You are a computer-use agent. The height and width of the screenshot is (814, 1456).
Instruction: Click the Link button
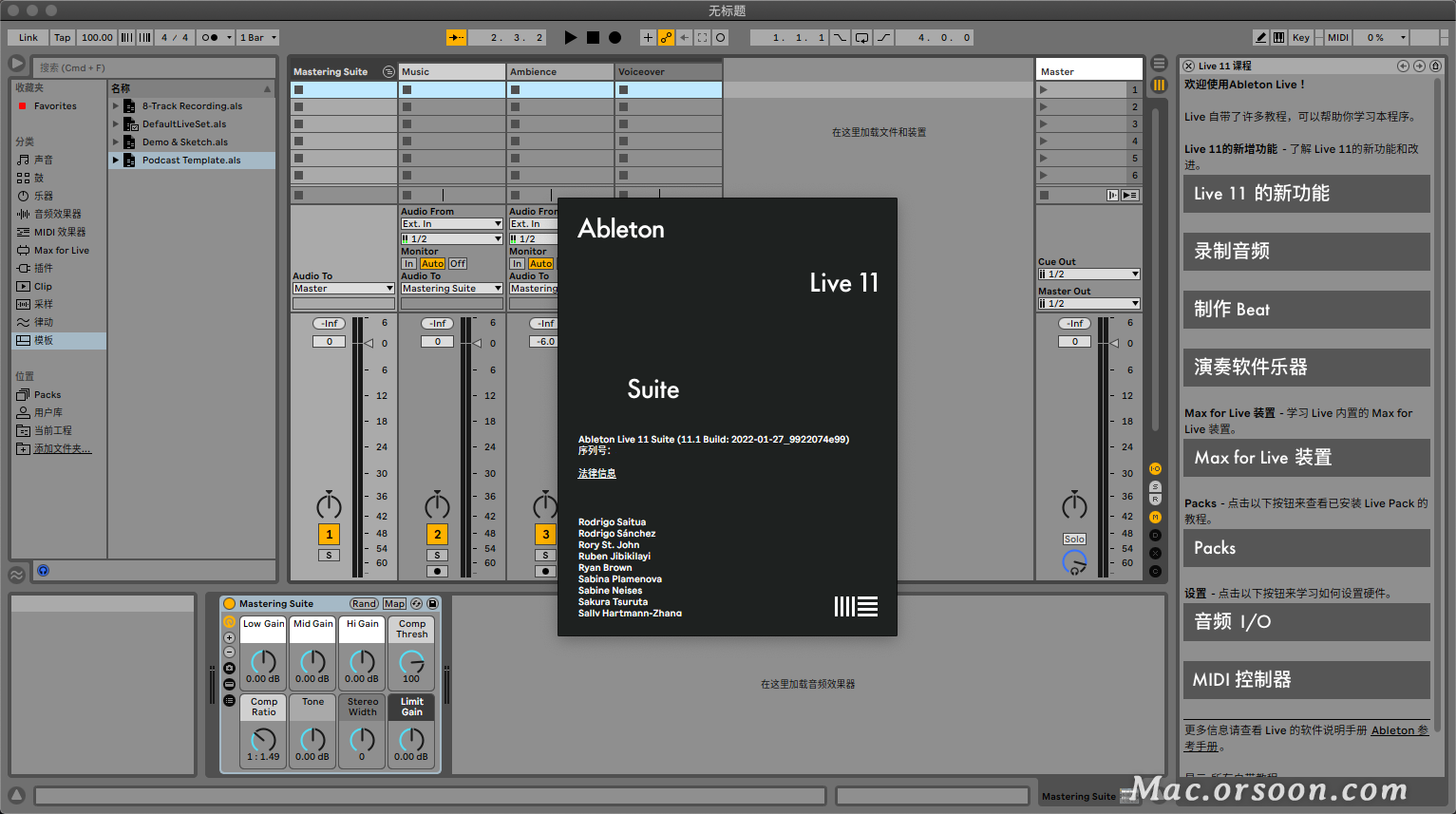[x=28, y=37]
